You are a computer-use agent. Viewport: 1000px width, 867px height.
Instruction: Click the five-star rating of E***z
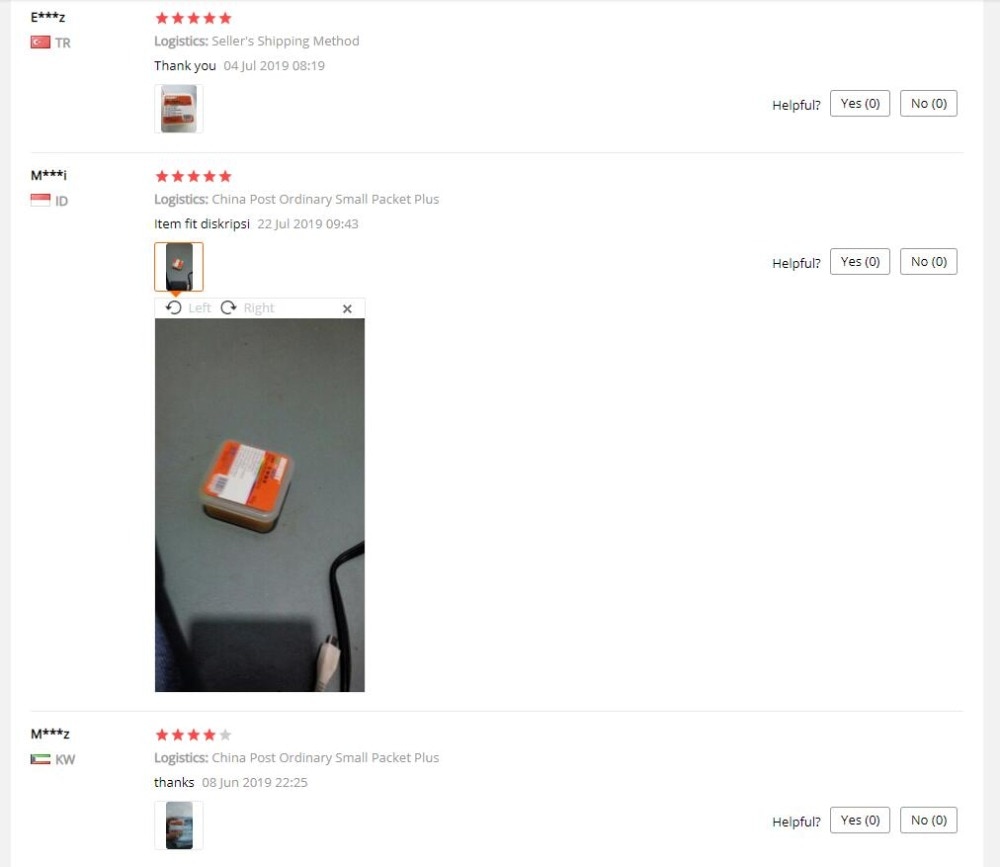(193, 18)
